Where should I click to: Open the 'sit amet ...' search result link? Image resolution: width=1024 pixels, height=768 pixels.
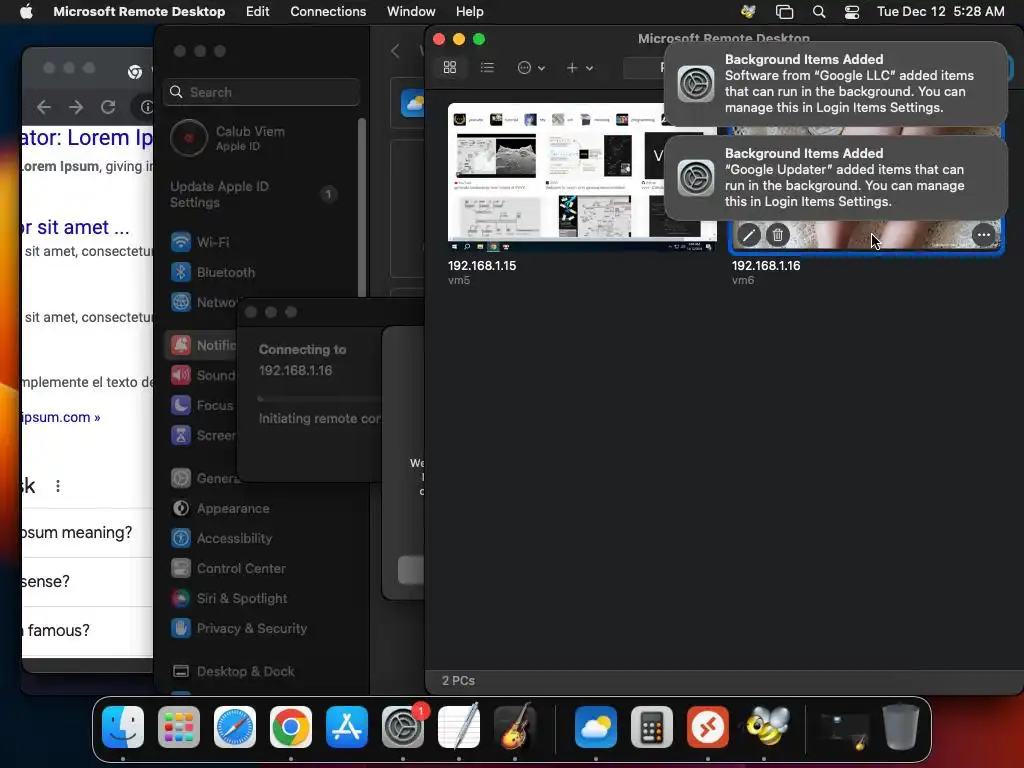point(76,227)
